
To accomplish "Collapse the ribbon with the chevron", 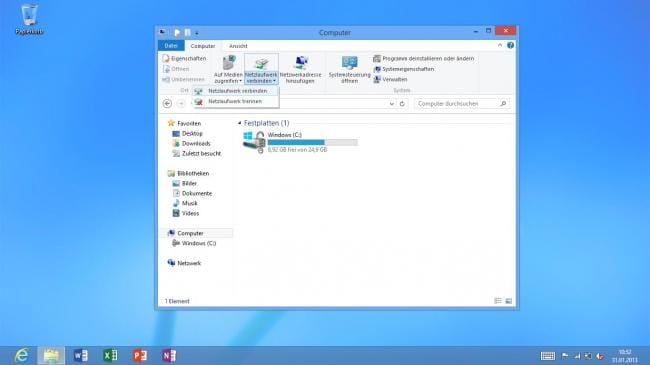I will pyautogui.click(x=500, y=45).
